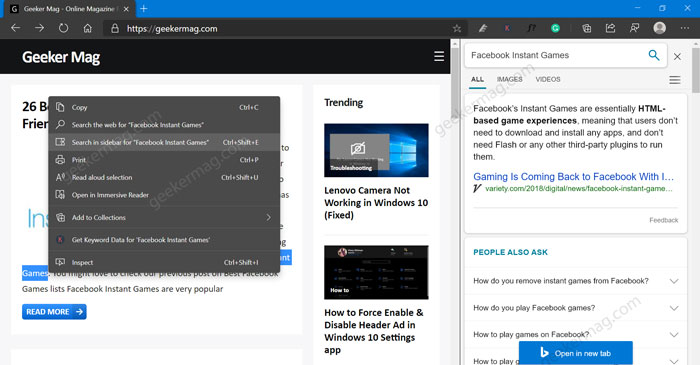Choose Search the web for Facebook Instant Games
This screenshot has width=700, height=365.
[164, 125]
